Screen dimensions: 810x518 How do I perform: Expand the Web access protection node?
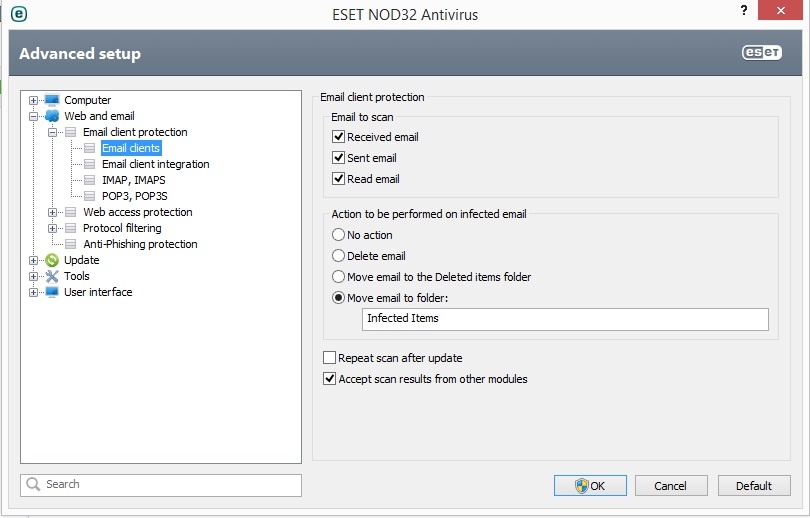pyautogui.click(x=53, y=212)
